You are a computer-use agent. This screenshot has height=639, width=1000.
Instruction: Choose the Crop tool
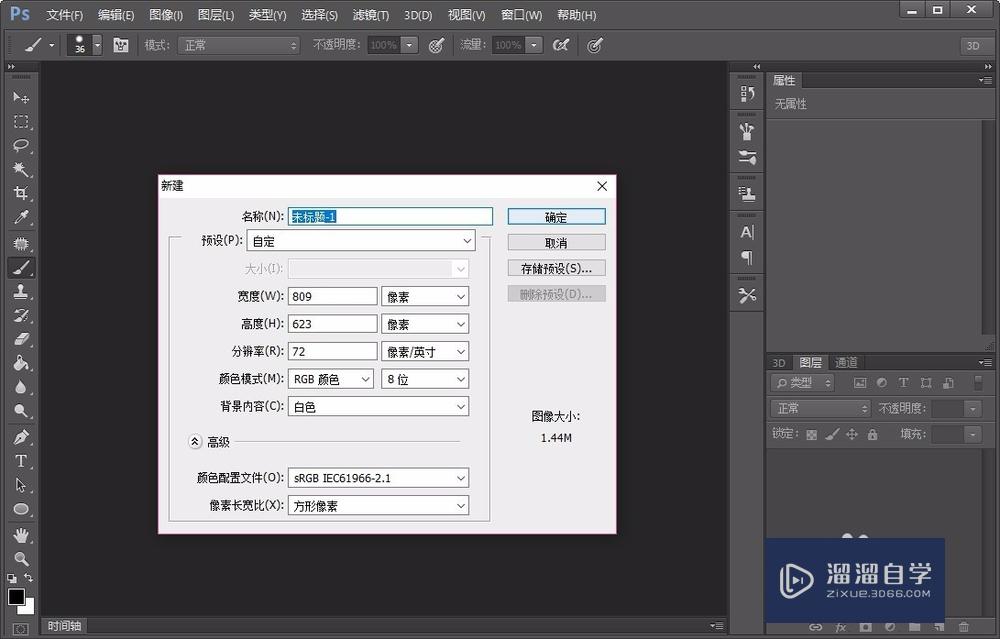pos(21,194)
